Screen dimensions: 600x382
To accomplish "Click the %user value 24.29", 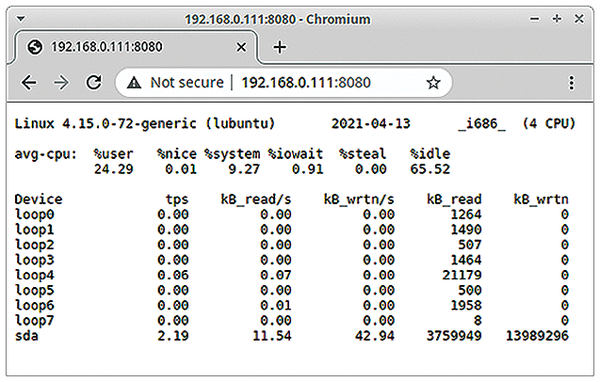I will point(114,169).
